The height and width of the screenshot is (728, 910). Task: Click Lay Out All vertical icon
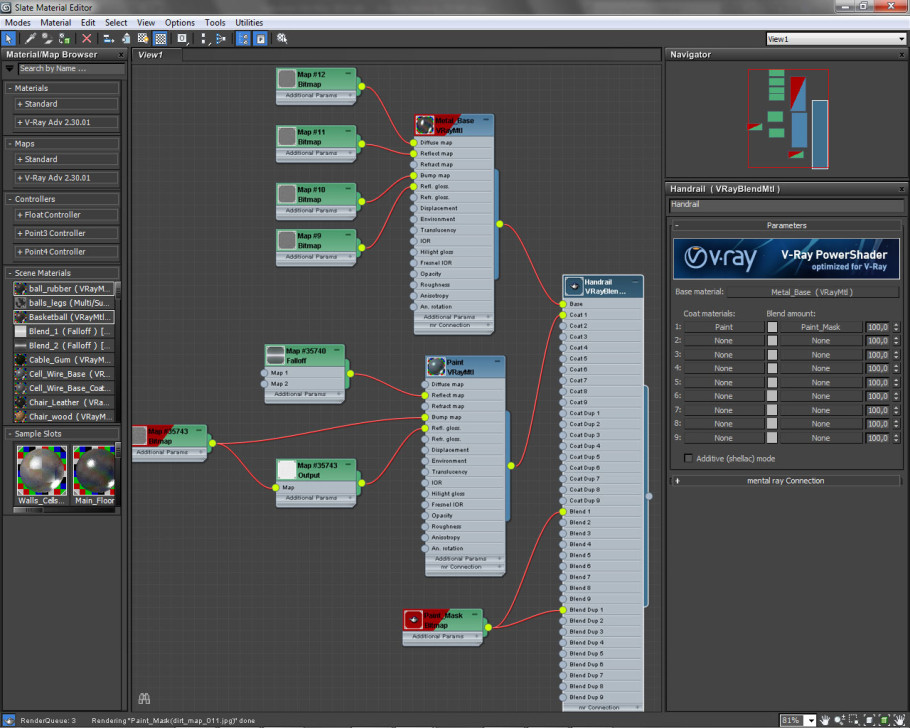click(x=203, y=38)
